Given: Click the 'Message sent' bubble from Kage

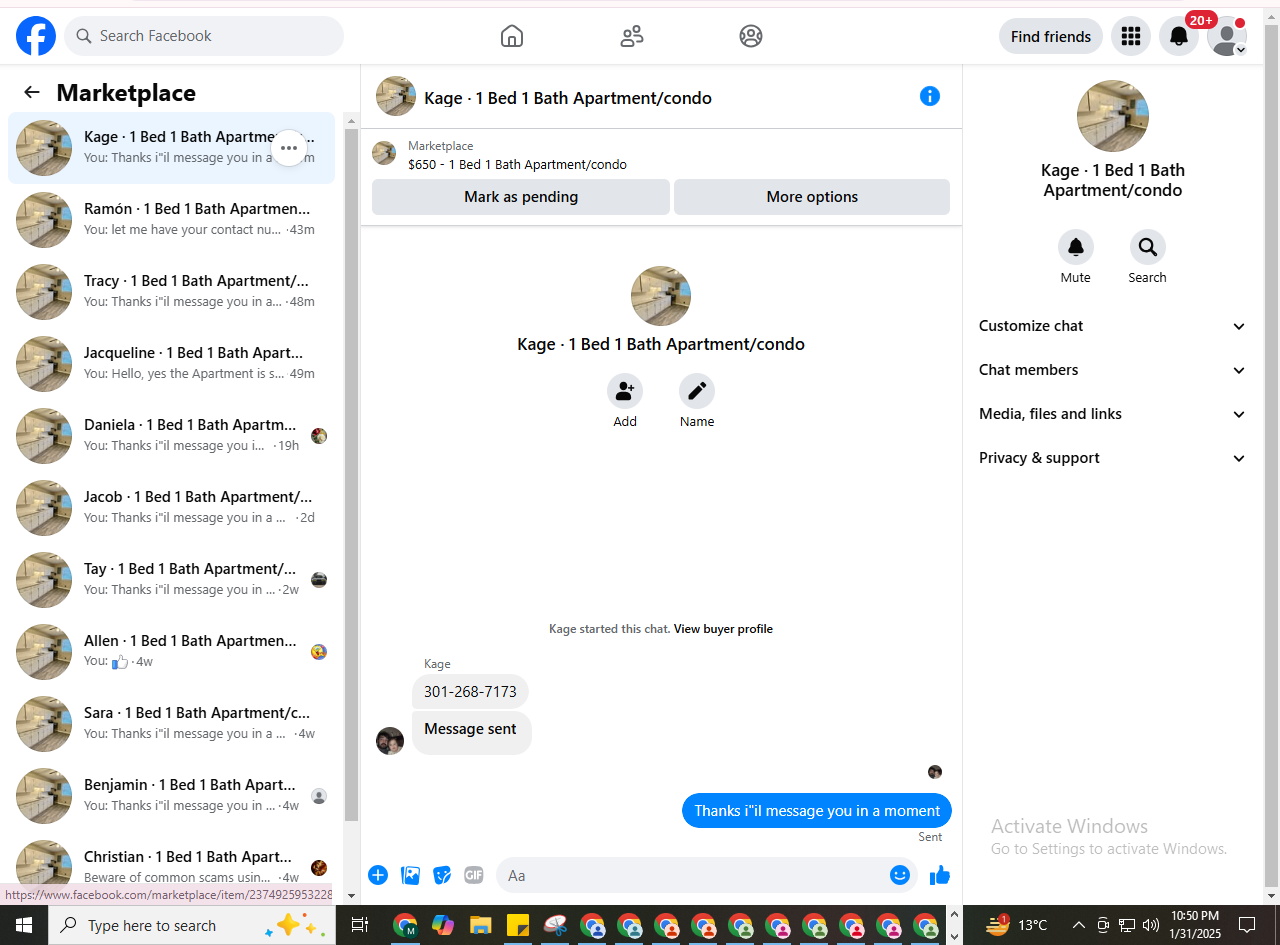Looking at the screenshot, I should point(471,732).
